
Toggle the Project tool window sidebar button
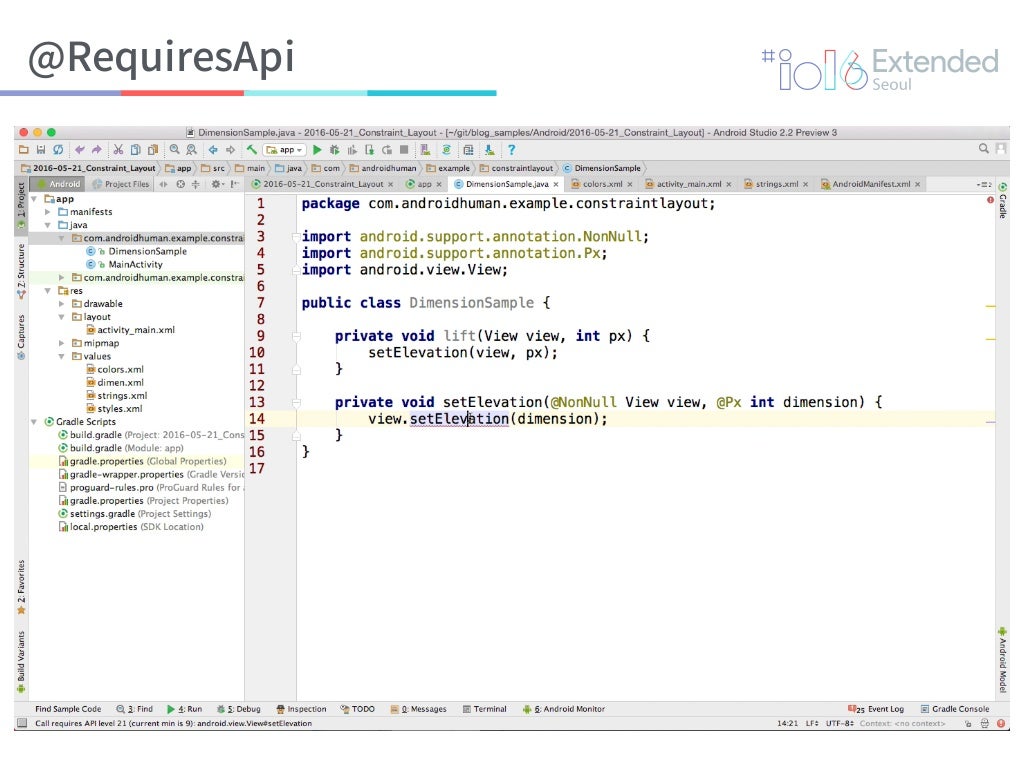point(21,200)
